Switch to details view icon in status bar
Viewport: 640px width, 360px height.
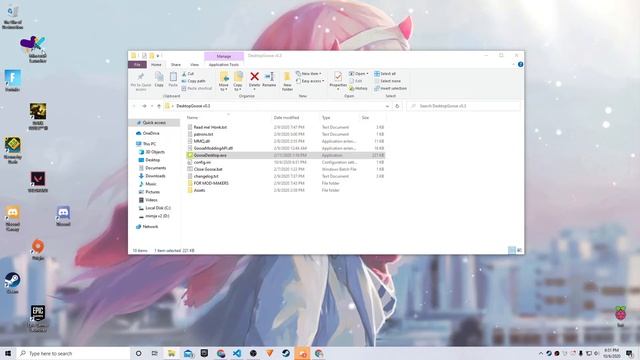(511, 250)
